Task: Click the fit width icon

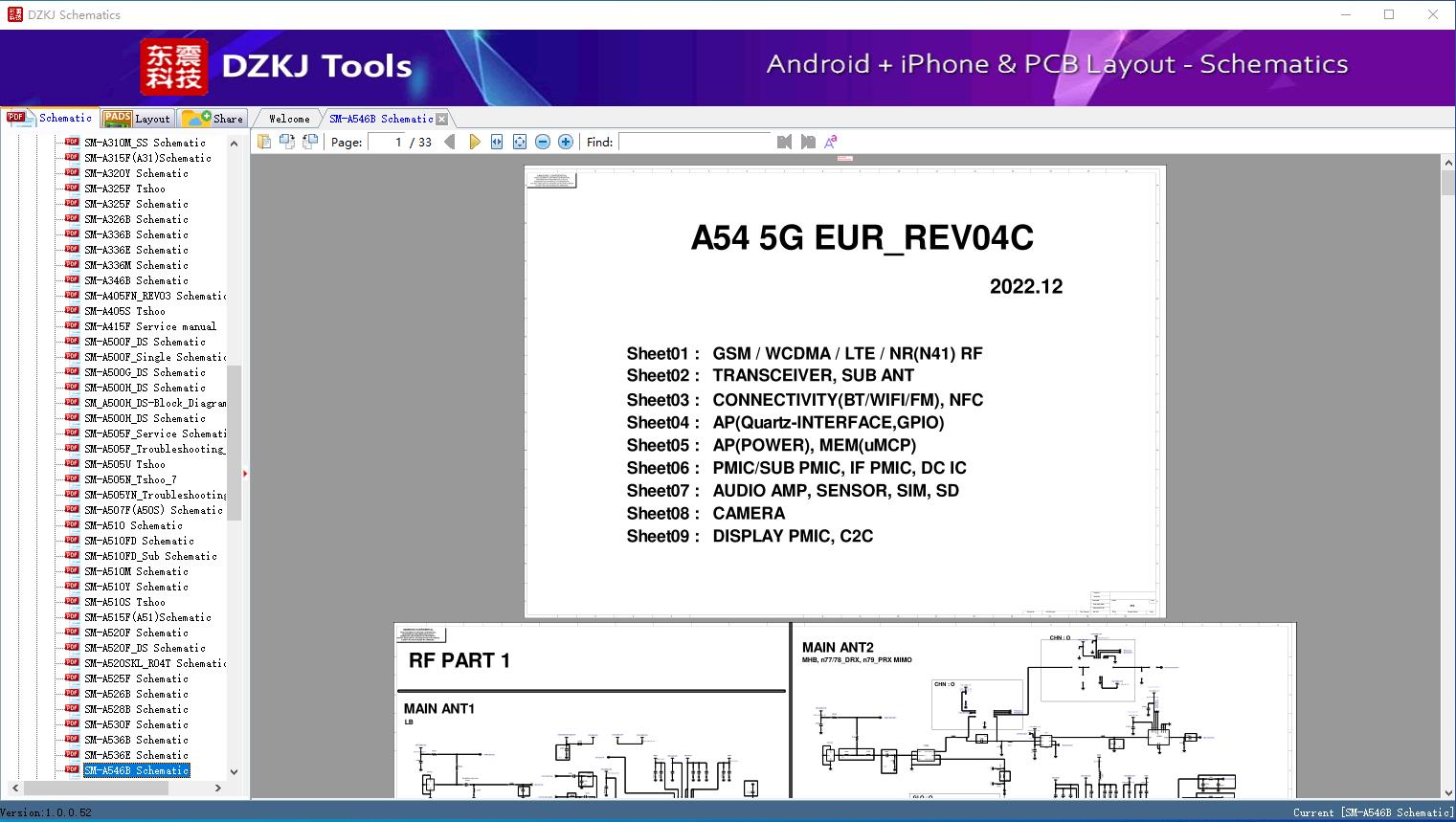Action: click(497, 142)
